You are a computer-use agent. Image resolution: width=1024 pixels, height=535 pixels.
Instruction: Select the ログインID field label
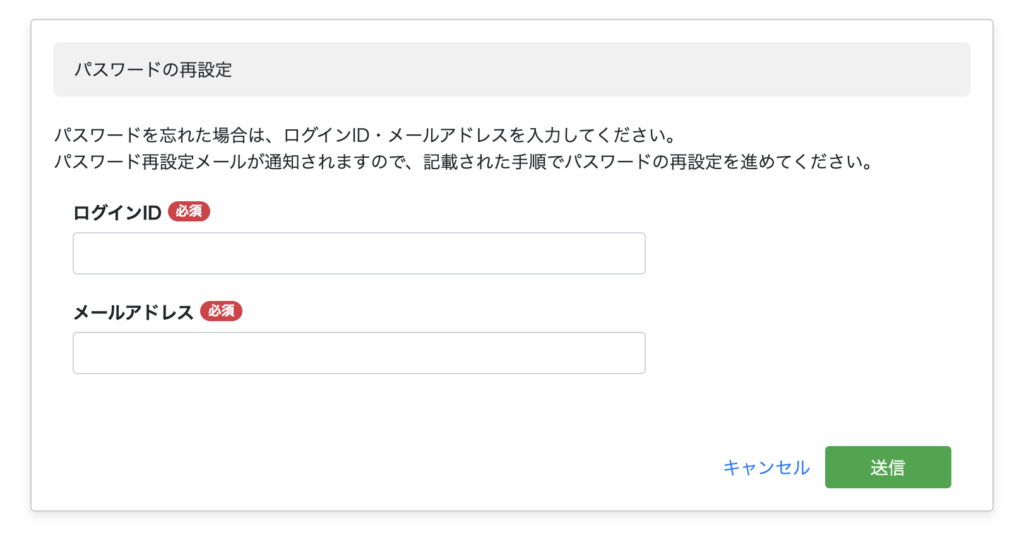click(117, 212)
